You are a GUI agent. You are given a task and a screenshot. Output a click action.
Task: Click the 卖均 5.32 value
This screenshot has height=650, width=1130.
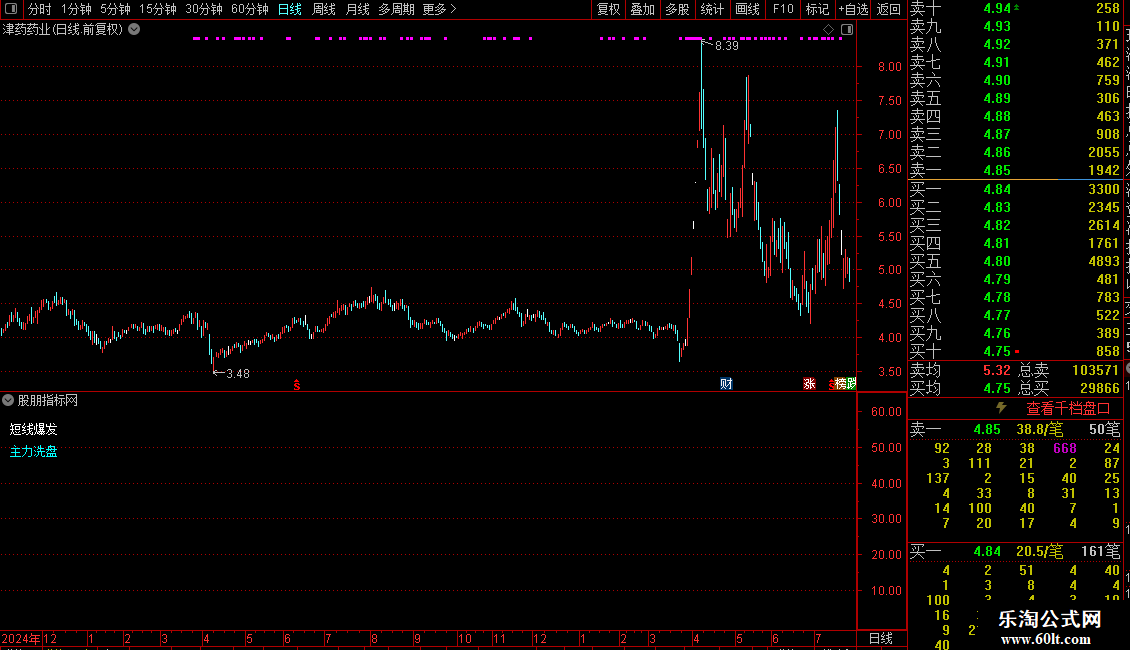point(997,370)
